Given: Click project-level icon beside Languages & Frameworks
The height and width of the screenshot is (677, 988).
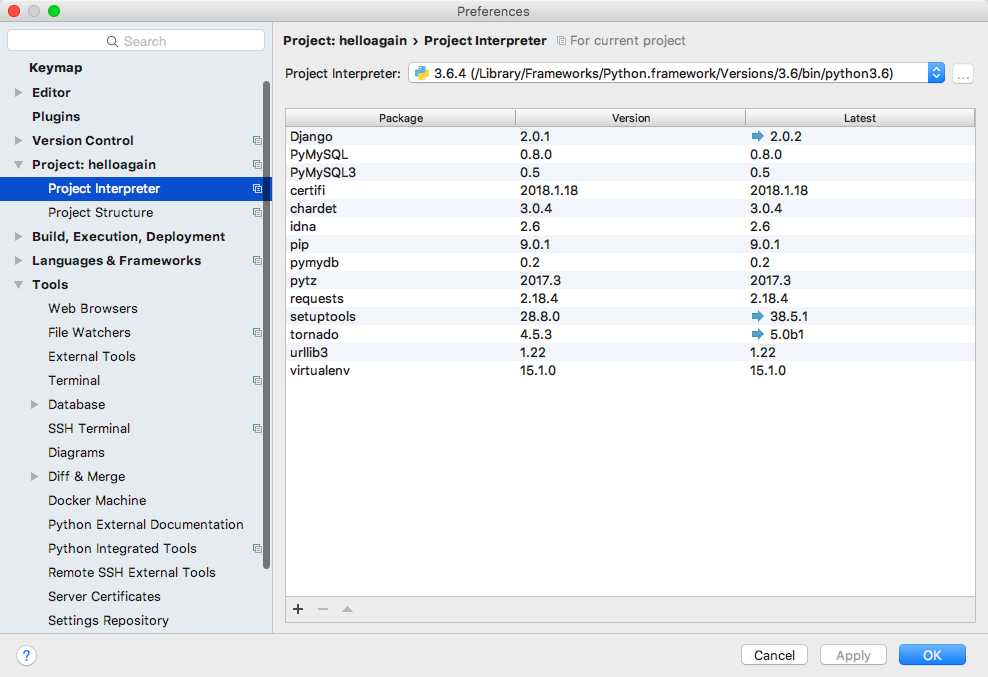Looking at the screenshot, I should 257,260.
